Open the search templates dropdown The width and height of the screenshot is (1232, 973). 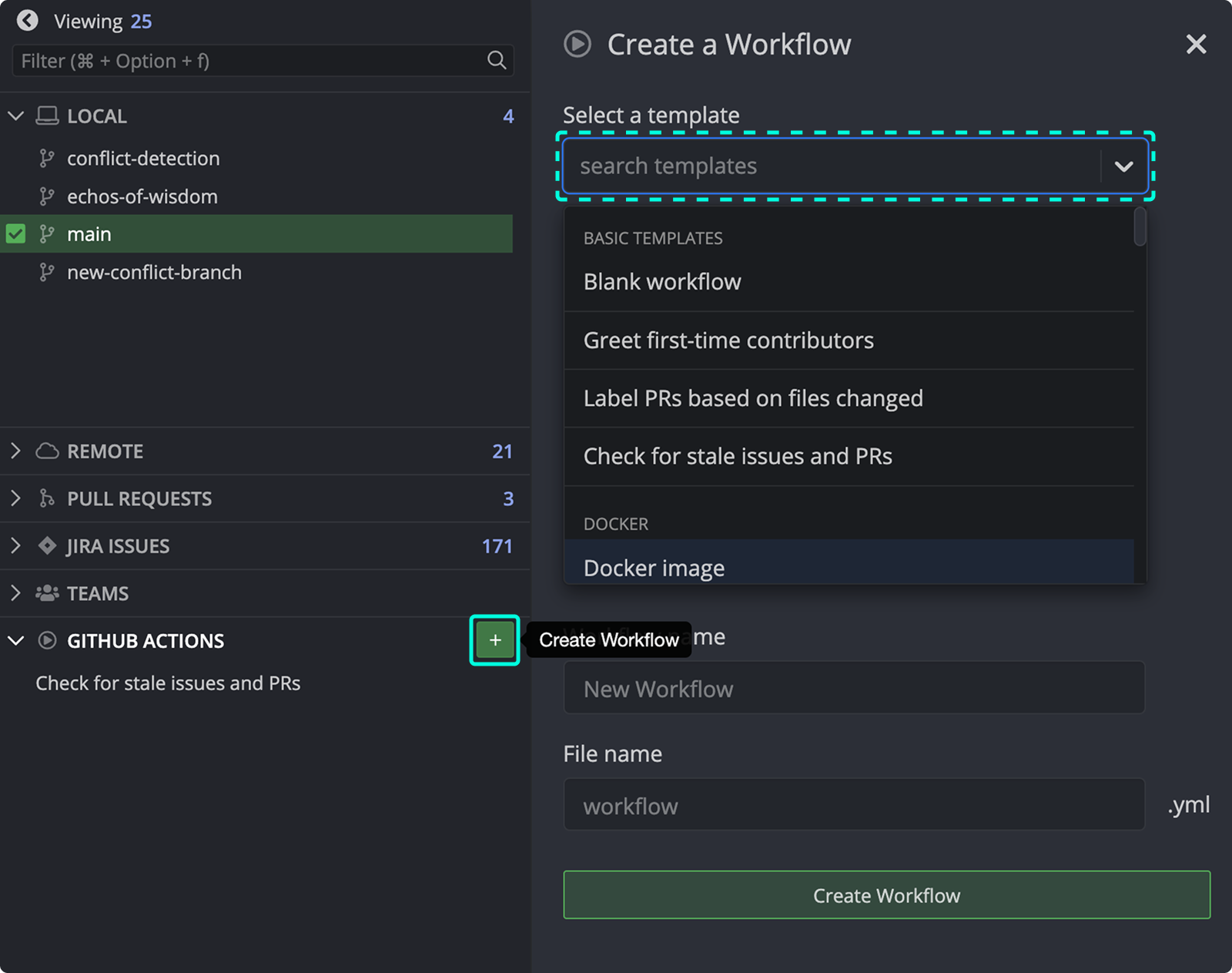coord(1124,166)
